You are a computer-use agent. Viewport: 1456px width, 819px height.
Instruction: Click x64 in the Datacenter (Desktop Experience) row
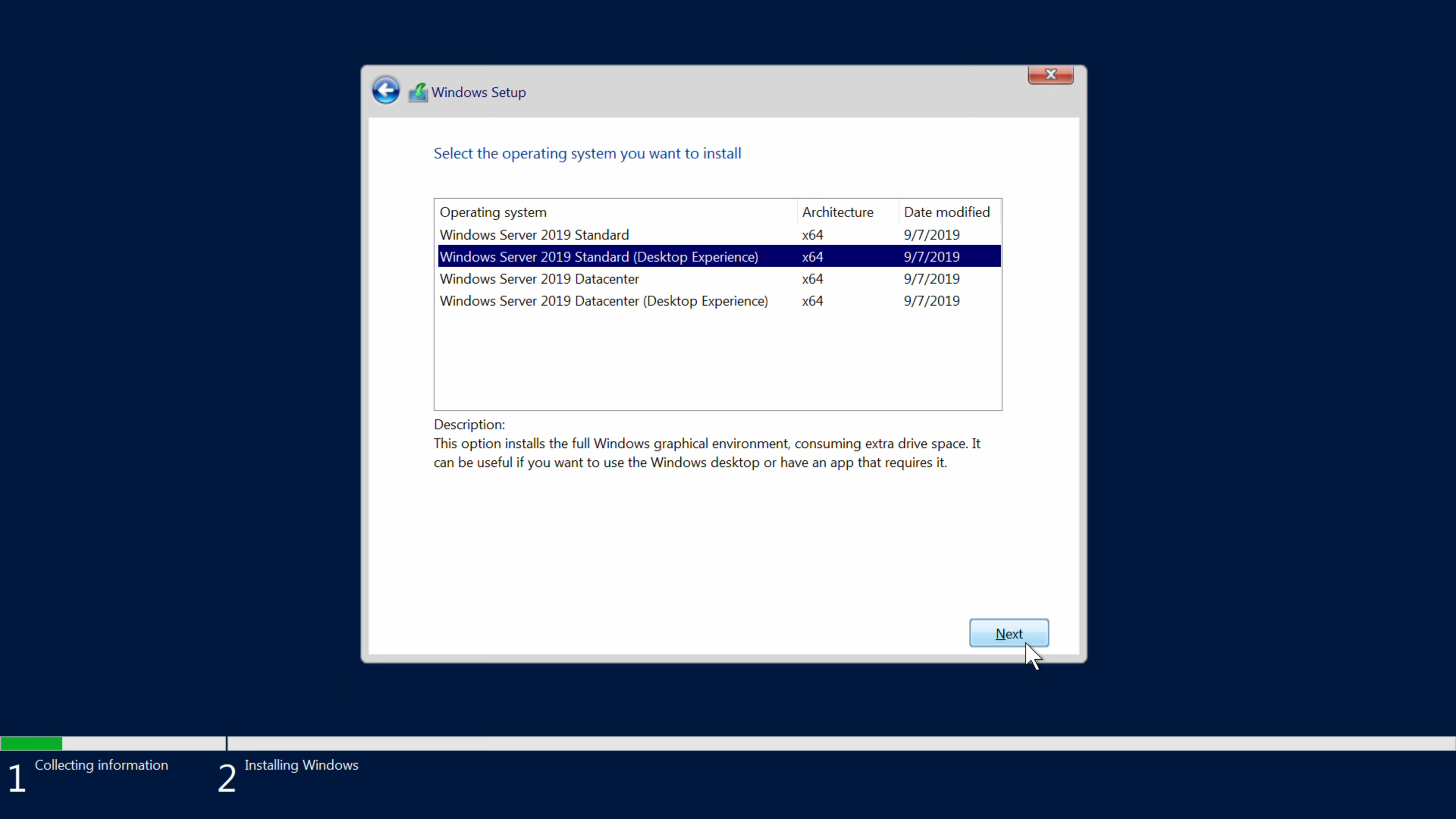coord(812,301)
